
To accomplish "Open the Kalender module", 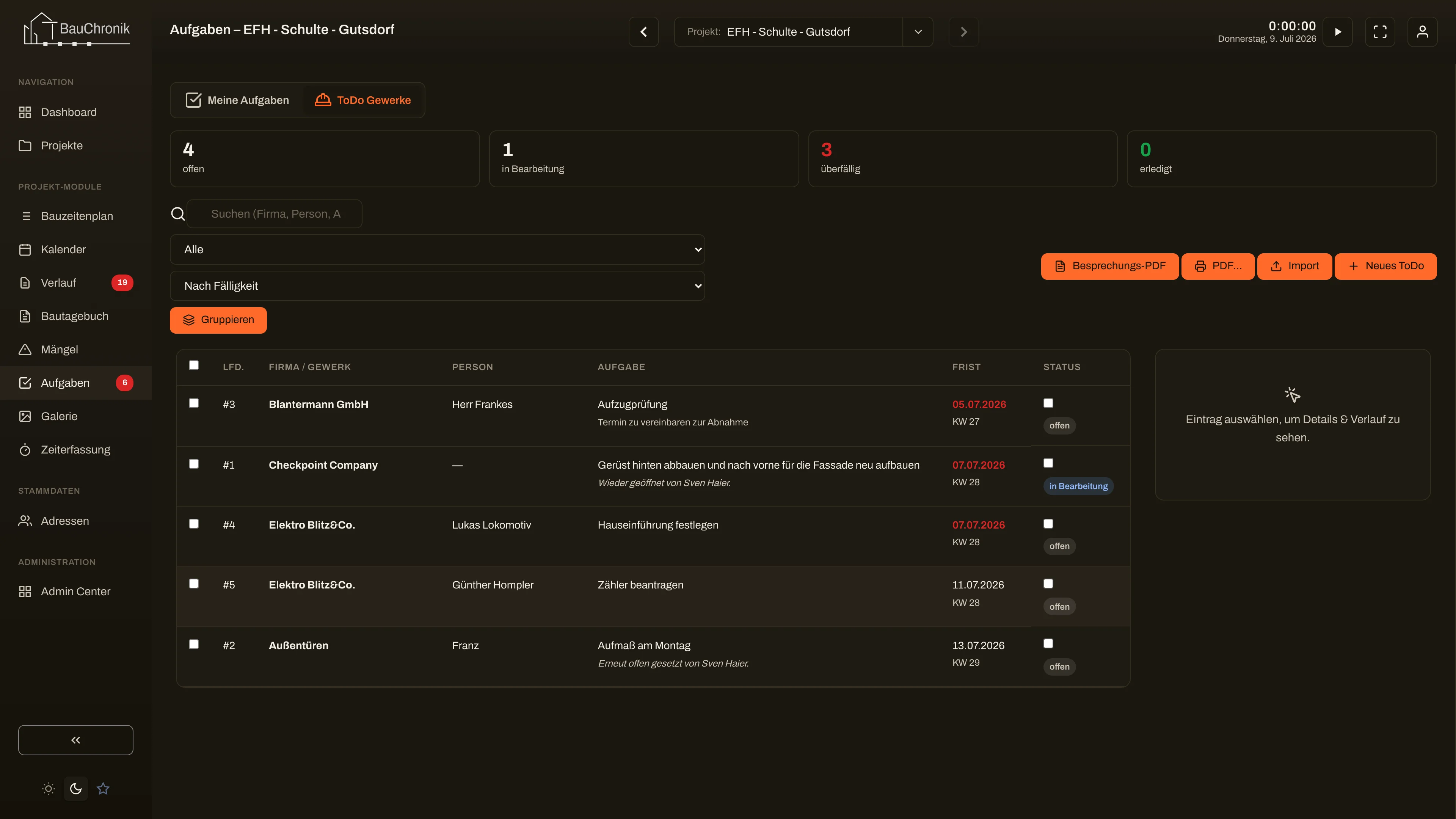I will tap(76, 249).
